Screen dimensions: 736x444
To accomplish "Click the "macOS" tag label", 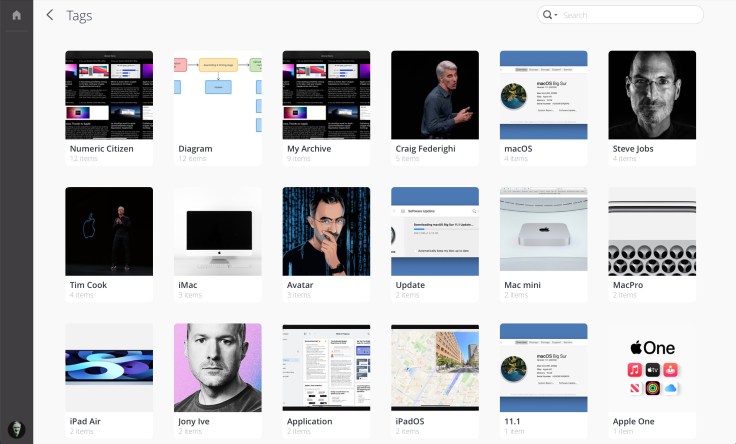I will [x=518, y=148].
